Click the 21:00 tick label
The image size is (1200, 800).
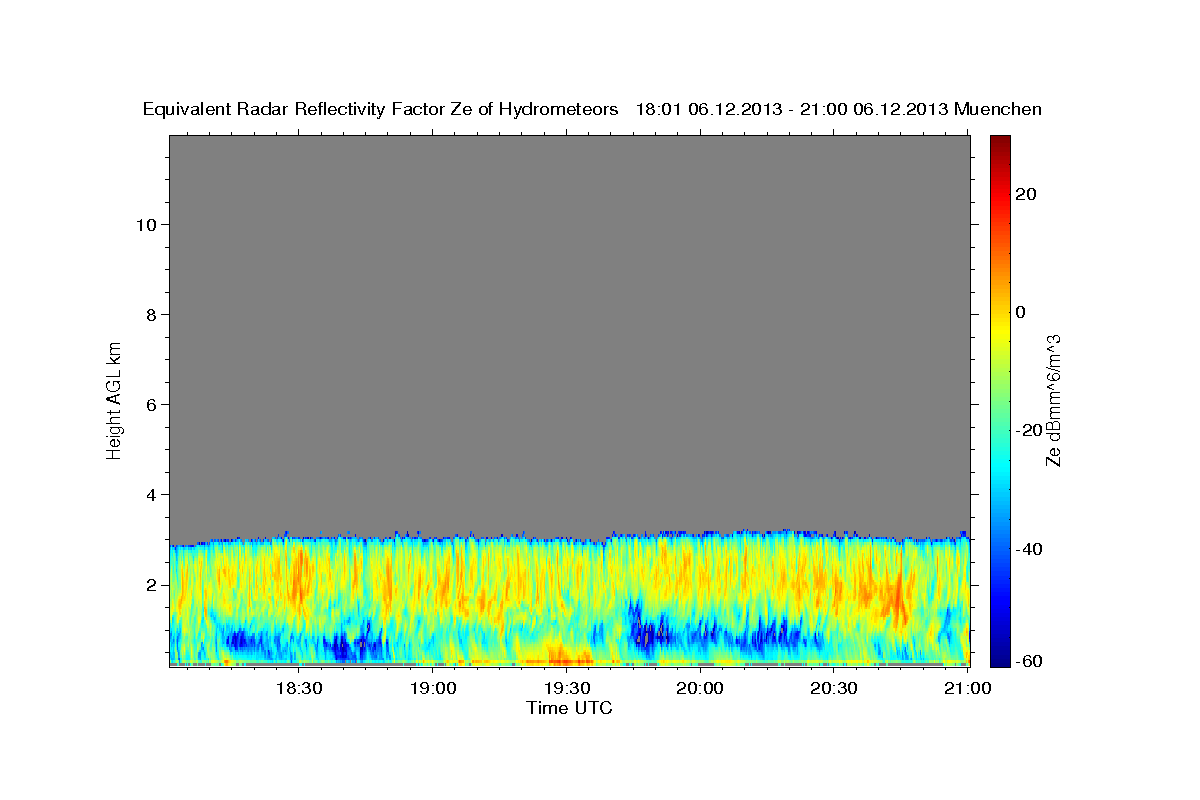967,688
